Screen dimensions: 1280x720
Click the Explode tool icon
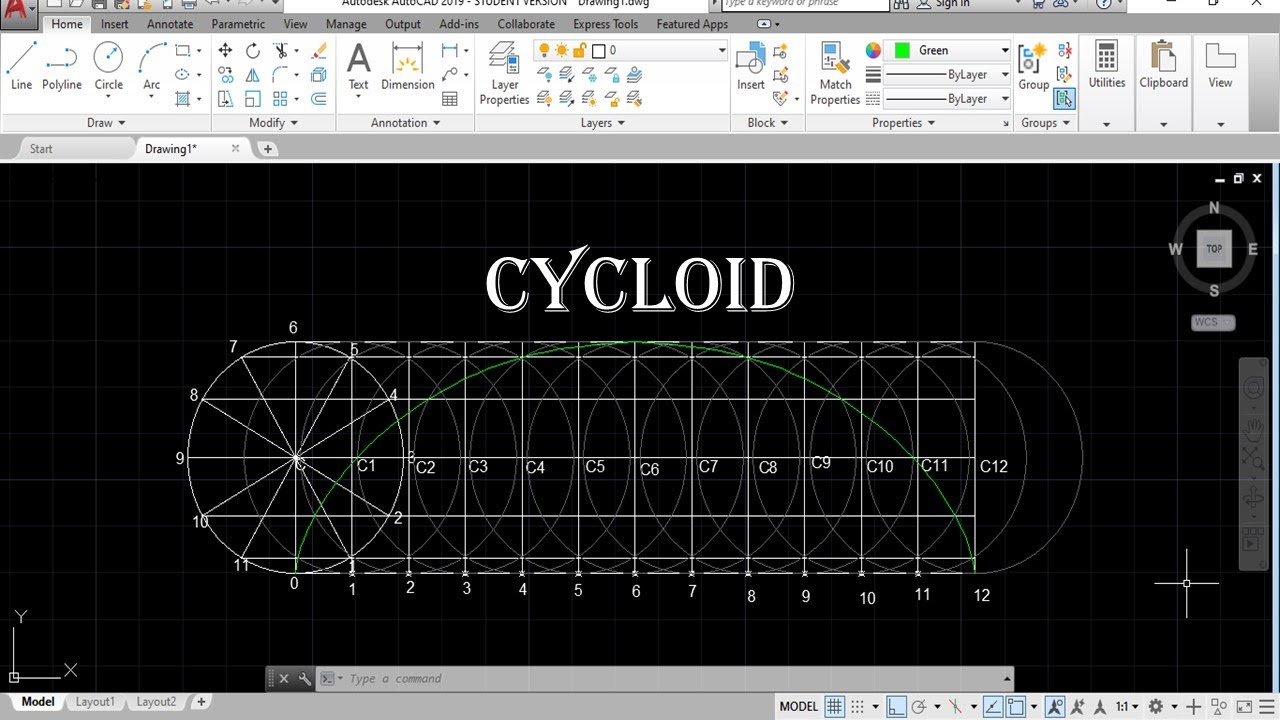pos(319,75)
